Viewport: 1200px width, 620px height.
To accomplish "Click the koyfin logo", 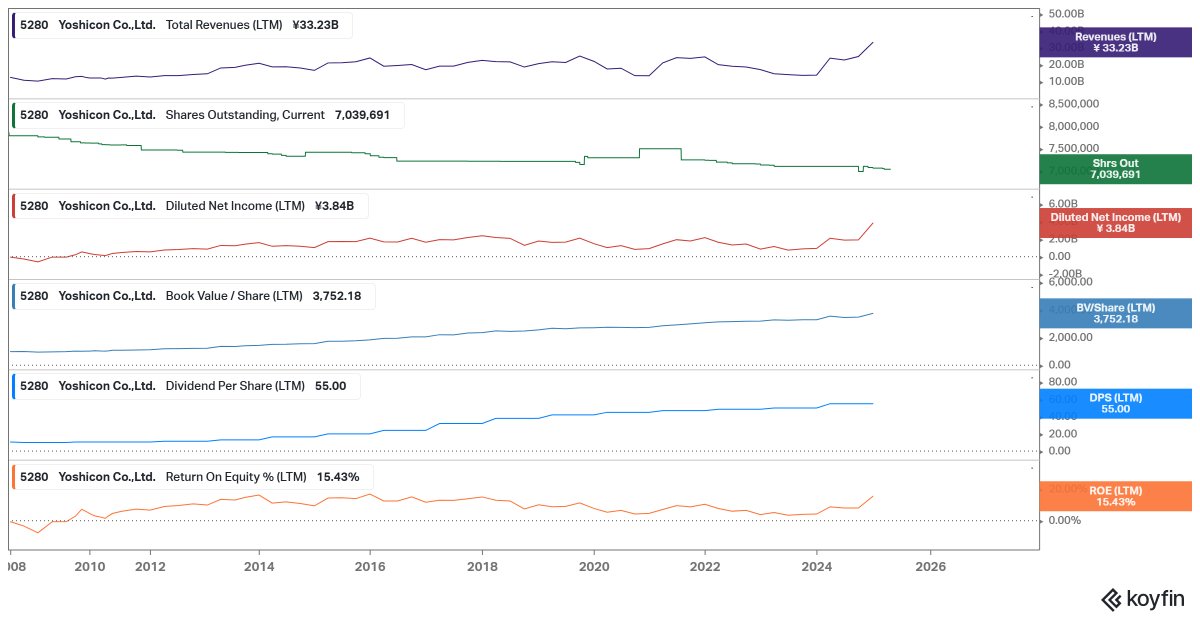I will (x=1142, y=599).
